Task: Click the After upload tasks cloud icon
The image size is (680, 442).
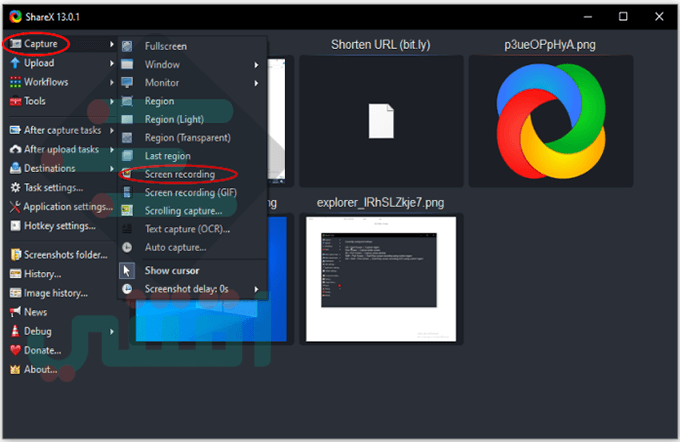Action: [x=15, y=149]
